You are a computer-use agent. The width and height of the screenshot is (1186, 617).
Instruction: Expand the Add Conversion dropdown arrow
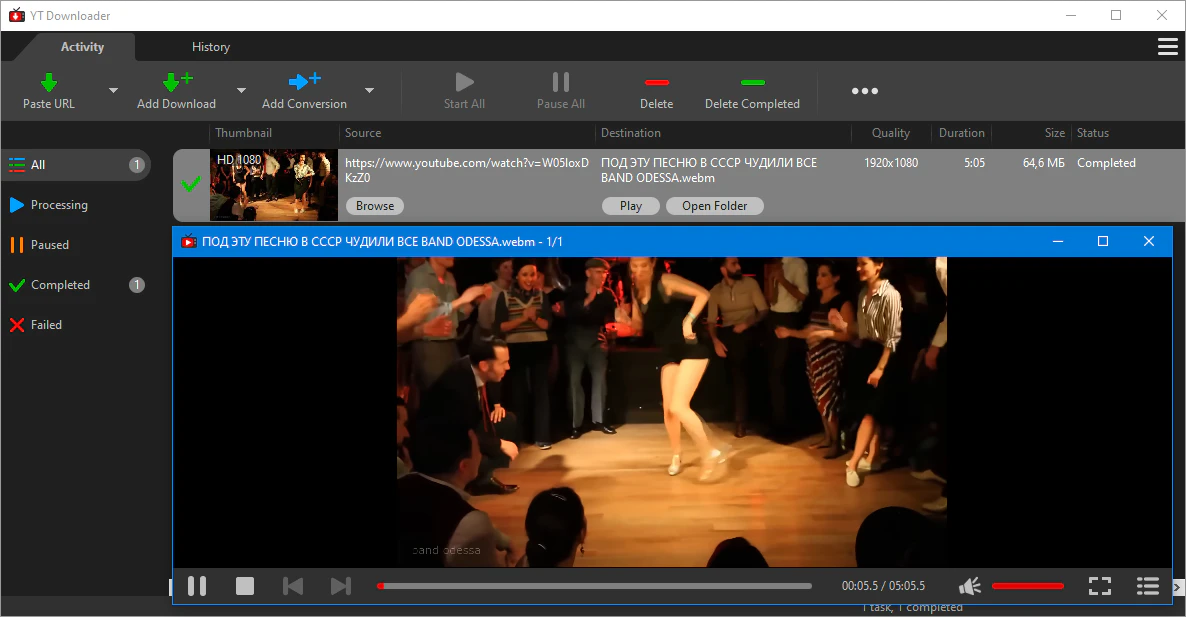tap(369, 91)
